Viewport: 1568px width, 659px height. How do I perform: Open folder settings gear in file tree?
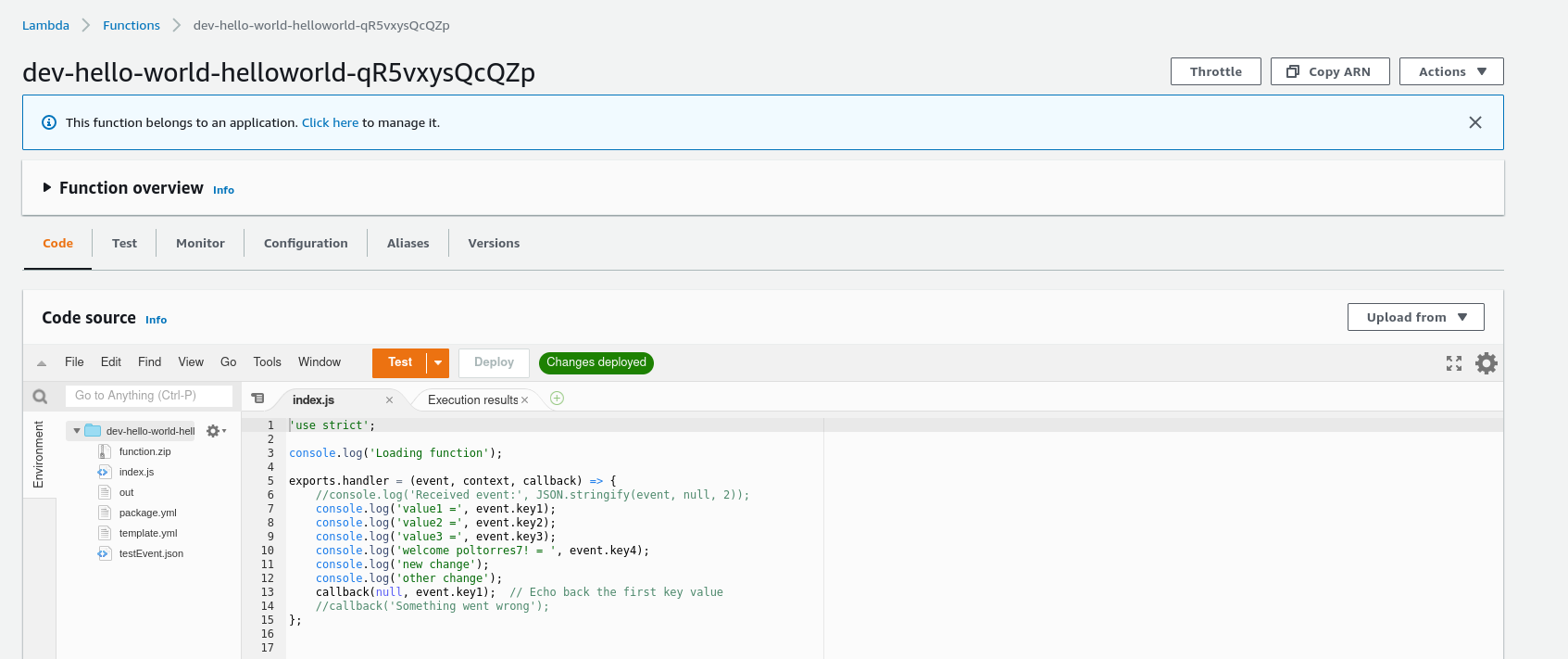tap(214, 431)
